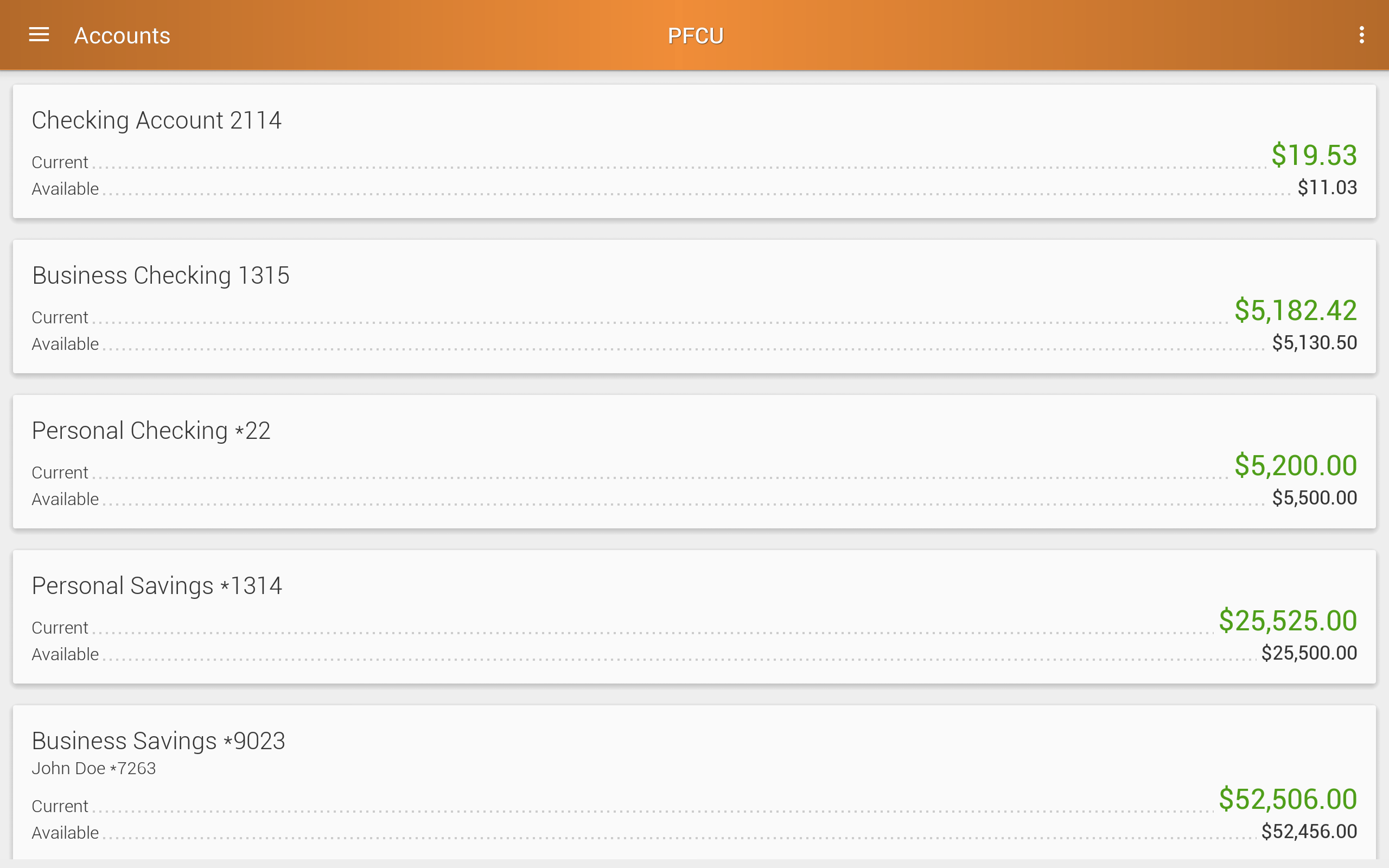Tap the Current label on Personal Savings card
Screen dimensions: 1389x868
click(x=60, y=627)
